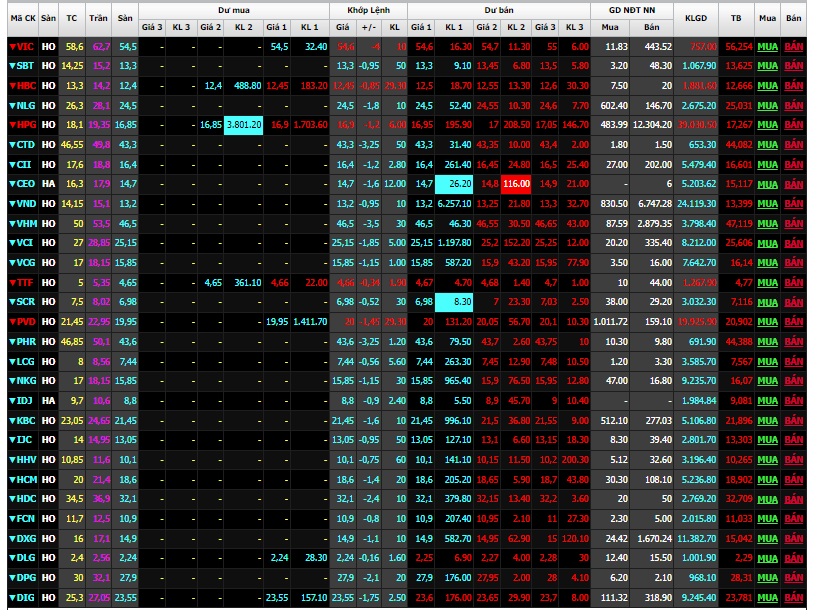The image size is (813, 610).
Task: Click 12.304.20 foreign sell value for HPG
Action: click(x=652, y=125)
